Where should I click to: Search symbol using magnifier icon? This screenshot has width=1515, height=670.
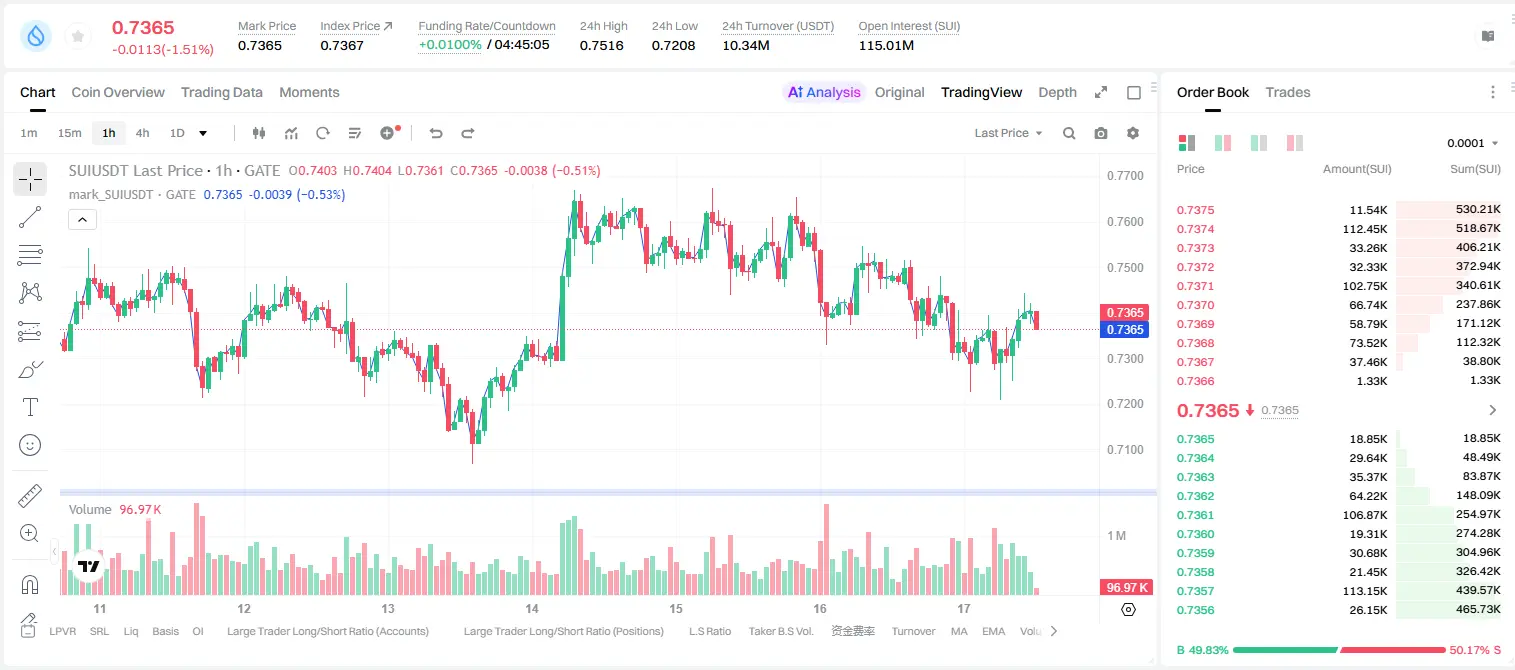click(1069, 133)
